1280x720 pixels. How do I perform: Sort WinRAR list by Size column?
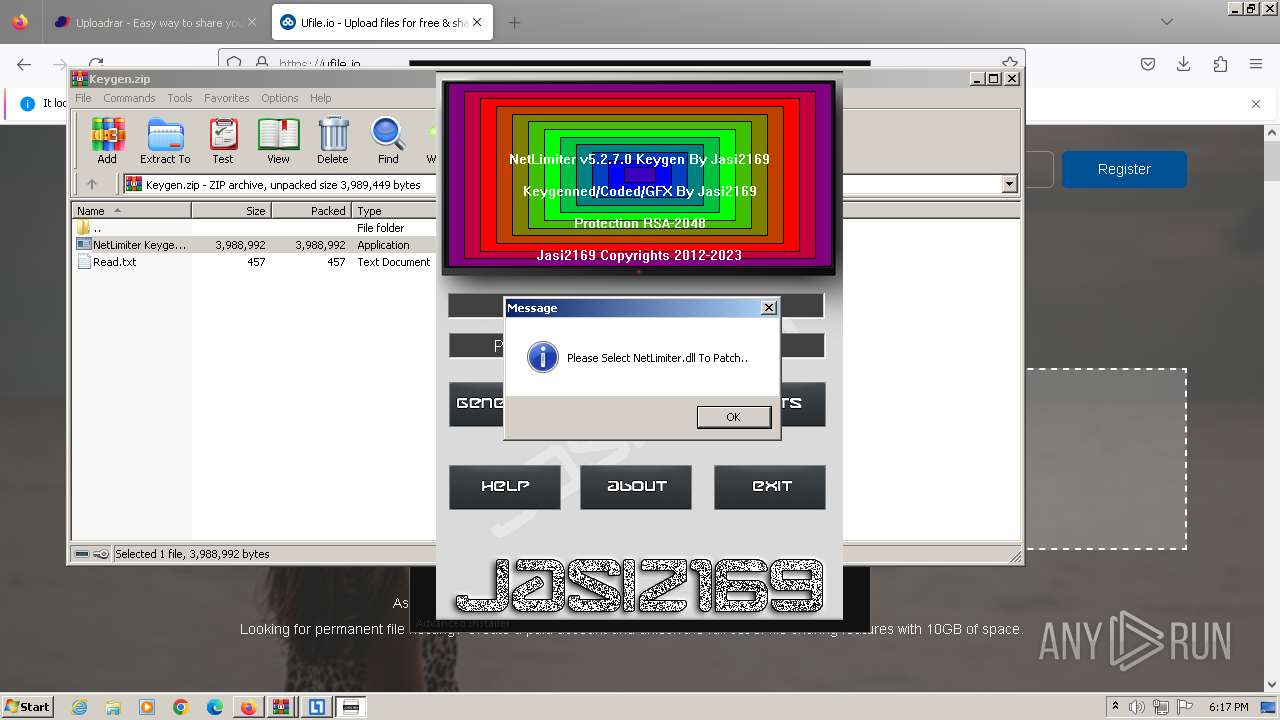[231, 210]
